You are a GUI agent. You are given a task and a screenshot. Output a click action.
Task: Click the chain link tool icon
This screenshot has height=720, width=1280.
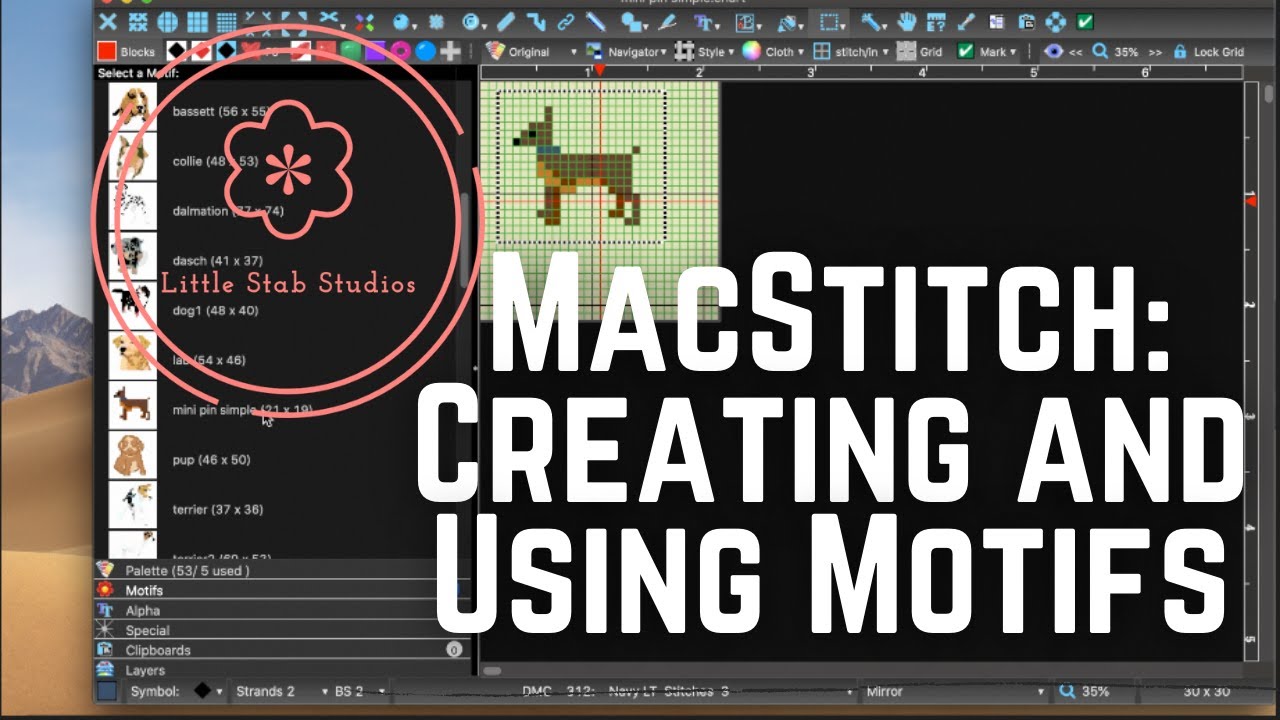(565, 22)
